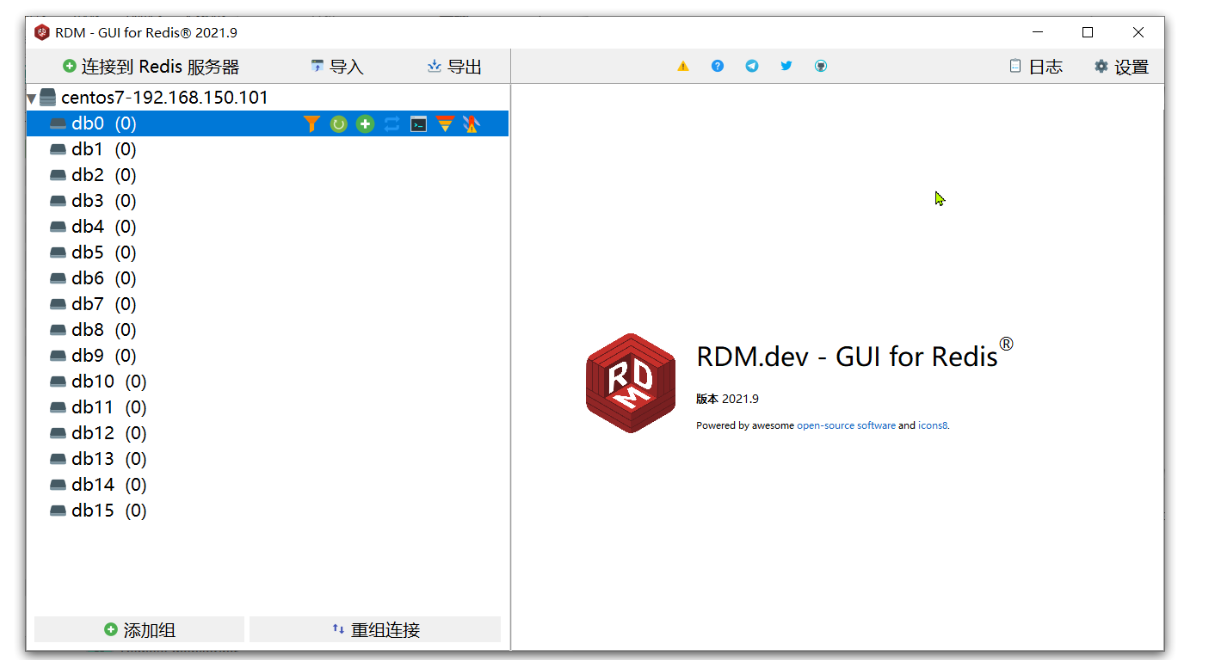The image size is (1223, 660).
Task: Open the open-source software link
Action: 846,425
